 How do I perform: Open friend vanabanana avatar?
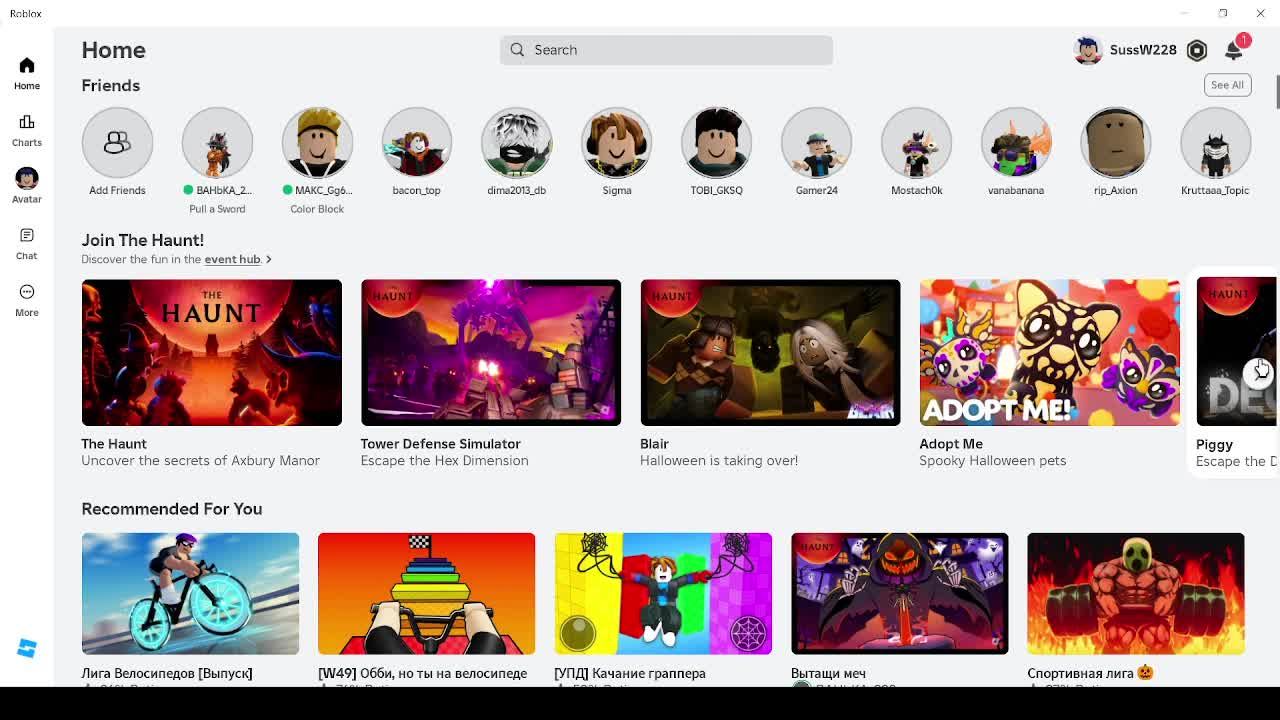point(1016,142)
